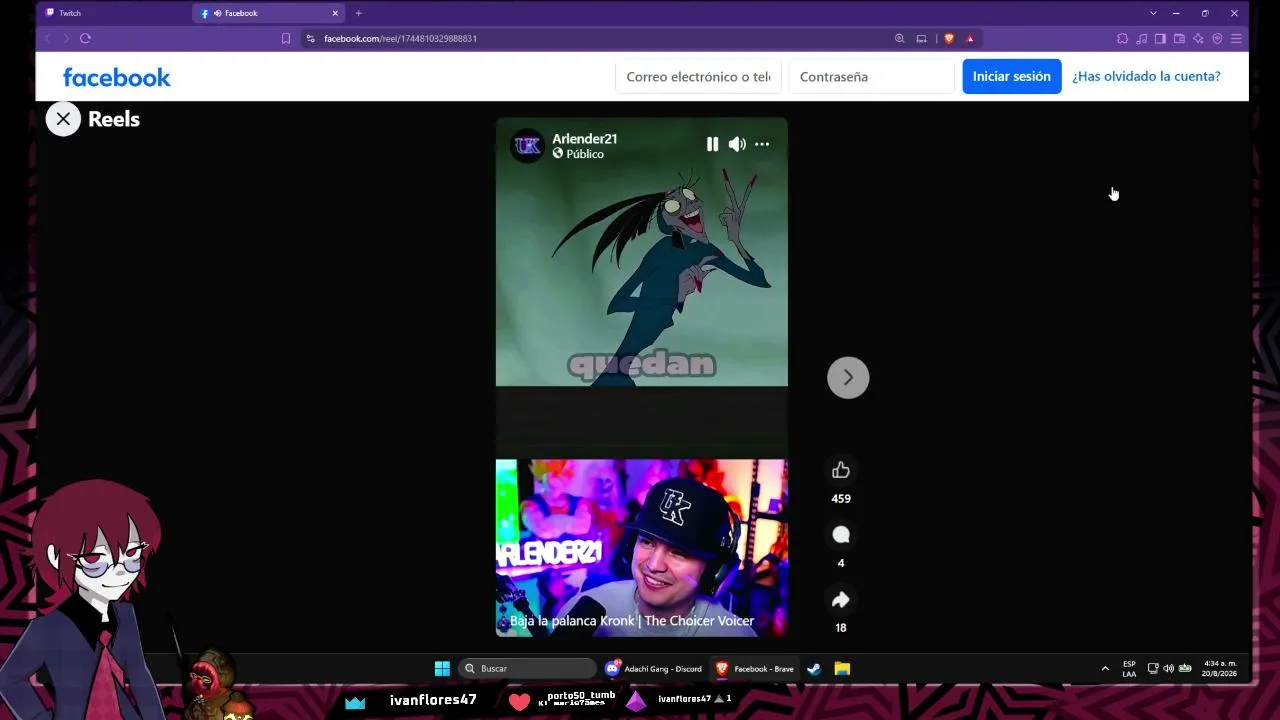The image size is (1280, 720).
Task: Open the Brave Wallet icon
Action: (1179, 38)
